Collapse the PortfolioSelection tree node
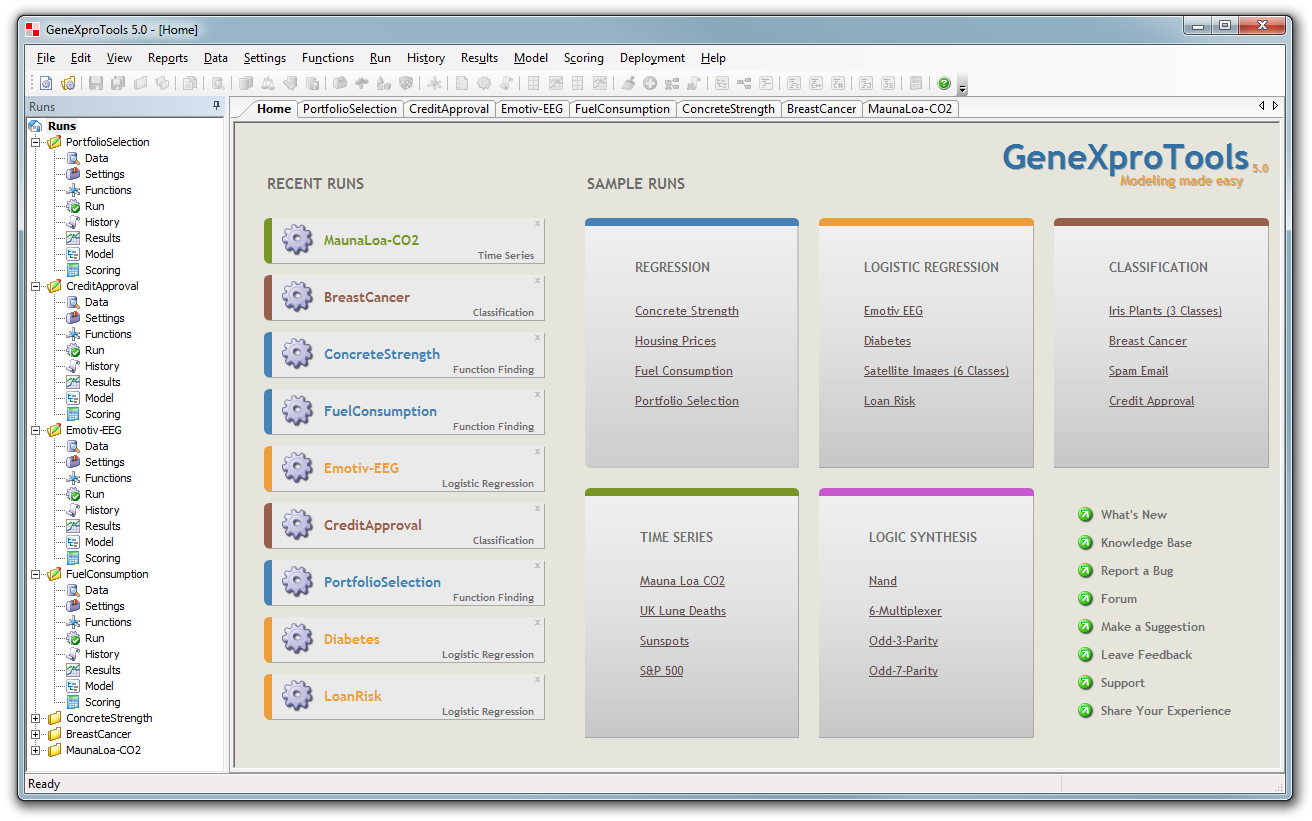Screen dimensions: 1312x821 (36, 142)
